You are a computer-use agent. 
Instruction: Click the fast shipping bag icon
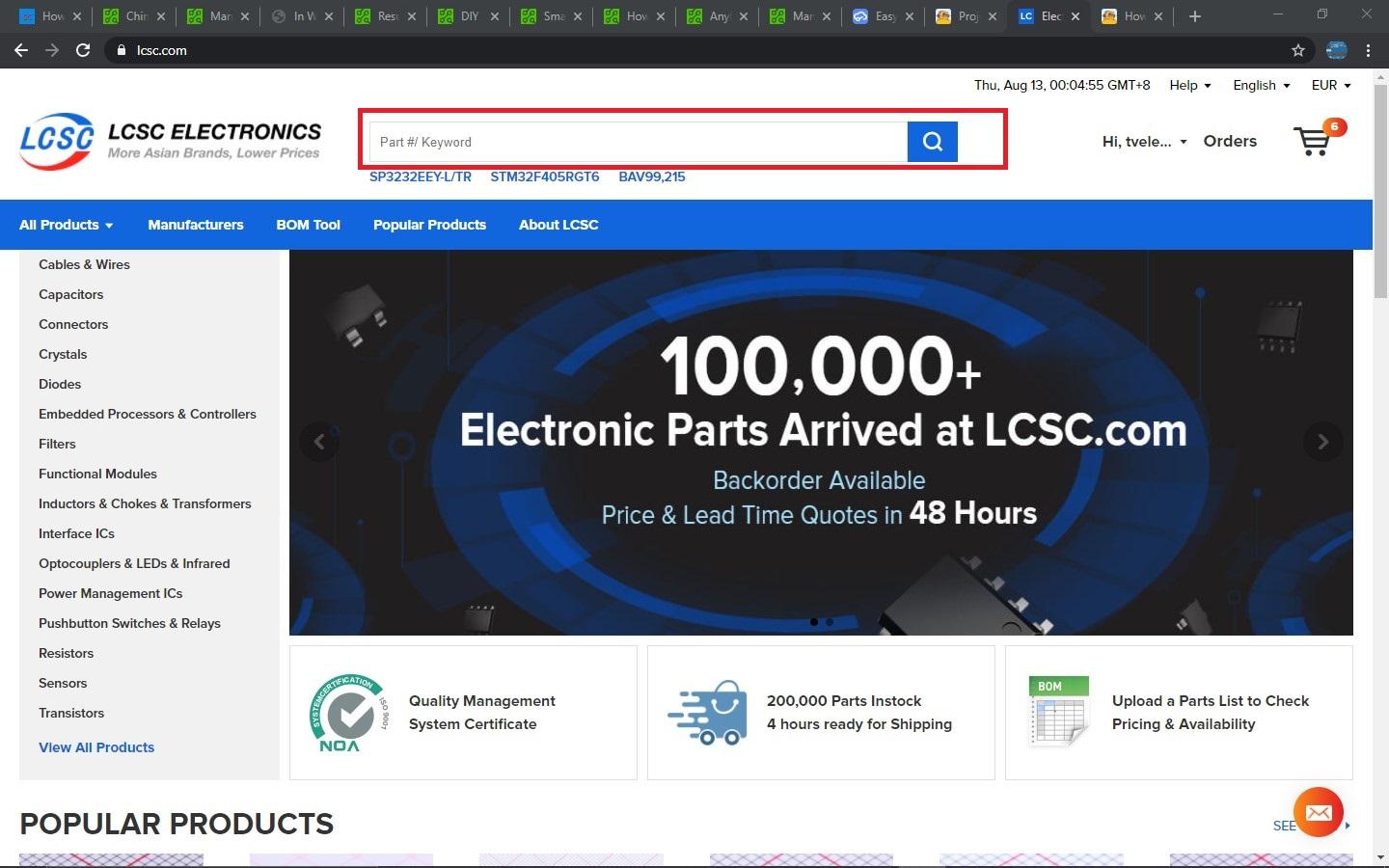click(708, 713)
